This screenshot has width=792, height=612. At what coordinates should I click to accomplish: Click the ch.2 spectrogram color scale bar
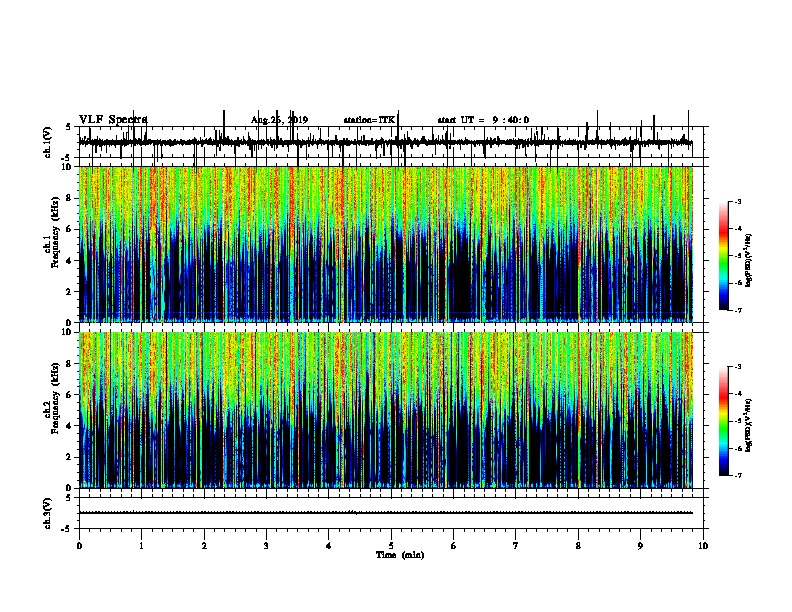click(x=724, y=421)
